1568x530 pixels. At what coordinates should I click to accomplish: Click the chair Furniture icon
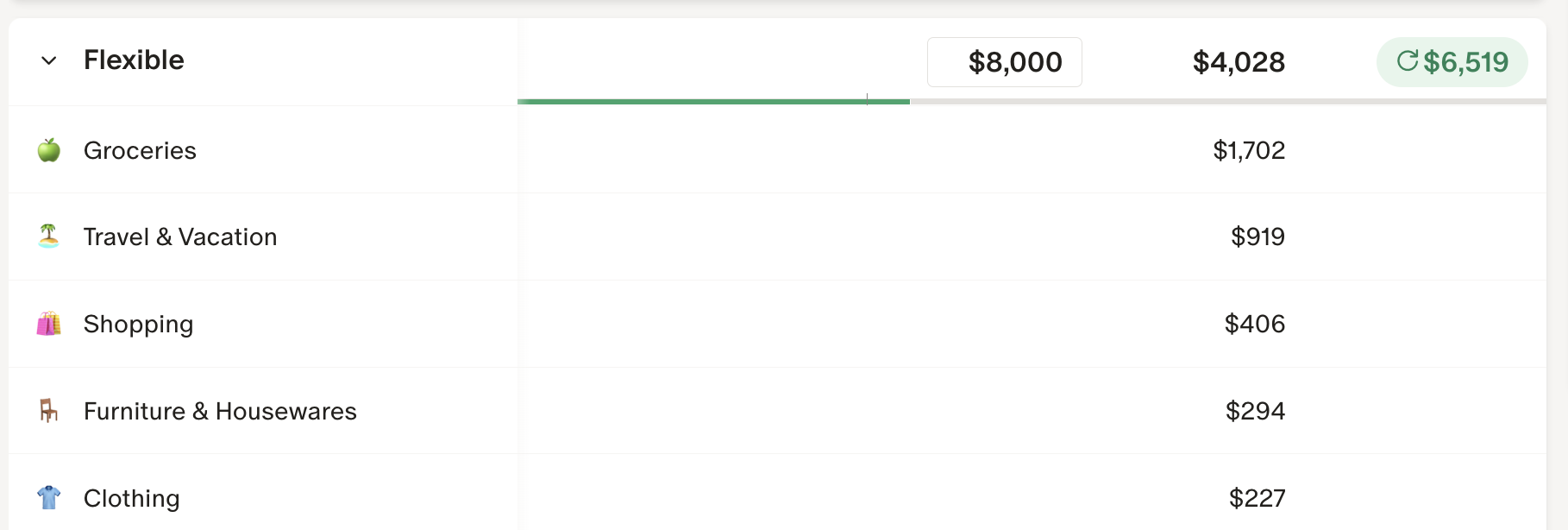49,411
